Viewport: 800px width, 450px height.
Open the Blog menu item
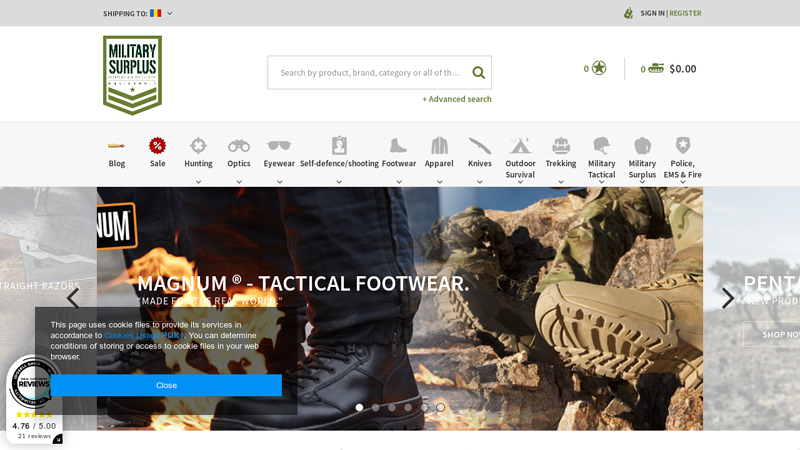click(x=116, y=163)
